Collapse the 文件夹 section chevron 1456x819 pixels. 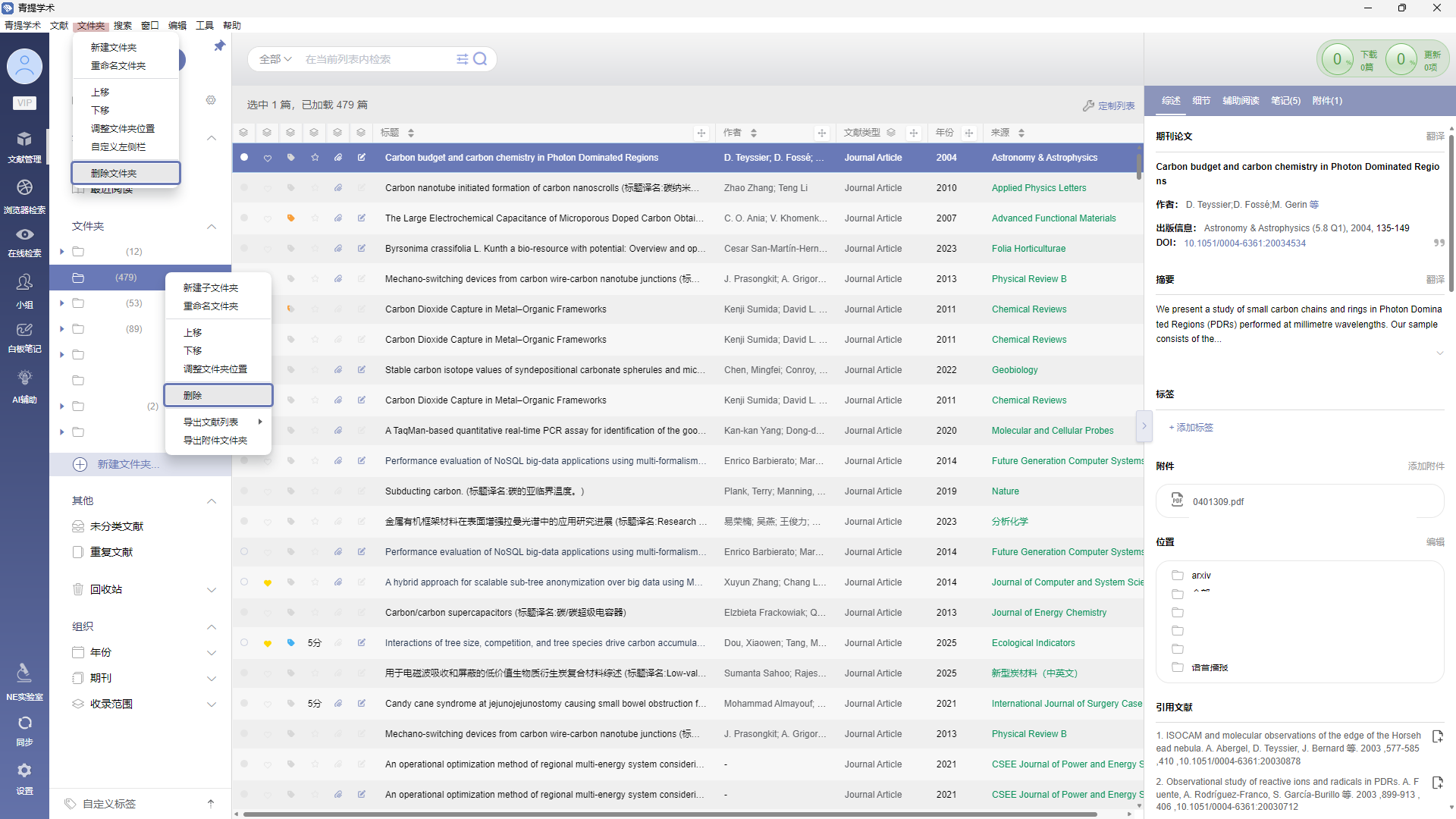point(212,227)
